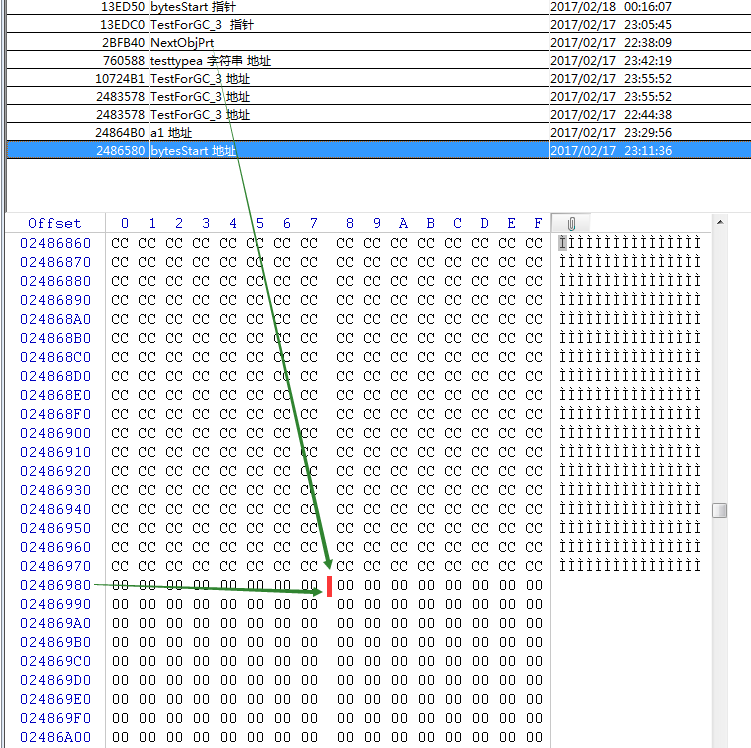The width and height of the screenshot is (751, 748).
Task: Click timestamp 2017/02/17 23:42:19
Action: (611, 61)
